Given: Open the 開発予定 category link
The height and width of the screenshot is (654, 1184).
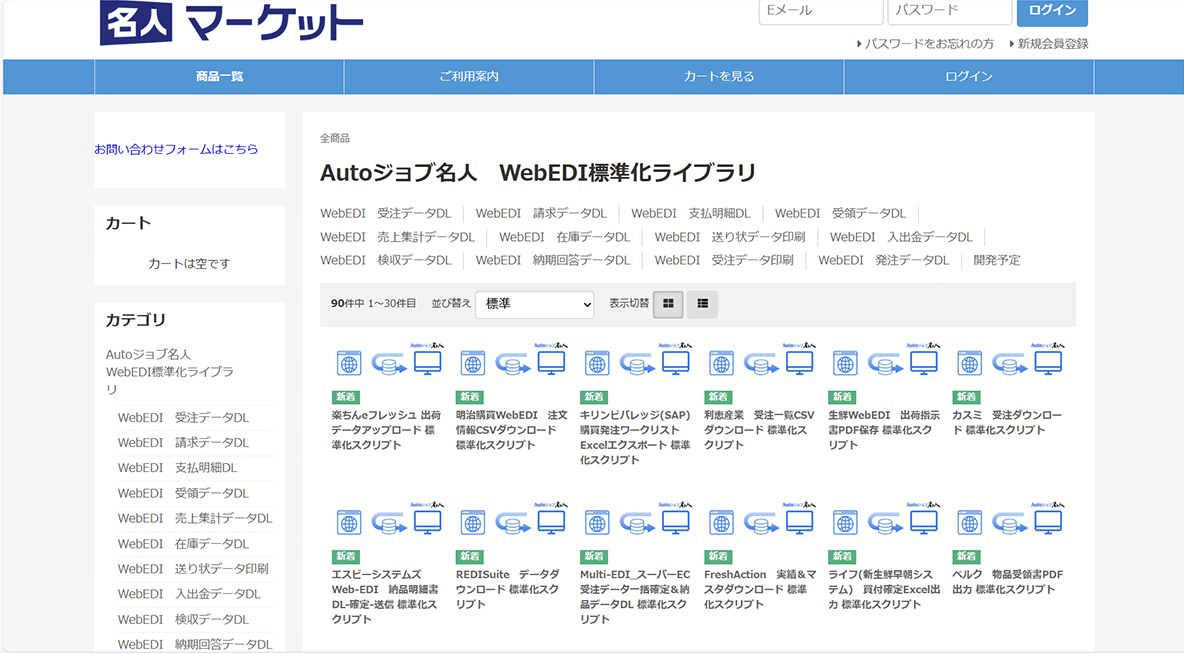Looking at the screenshot, I should (997, 261).
